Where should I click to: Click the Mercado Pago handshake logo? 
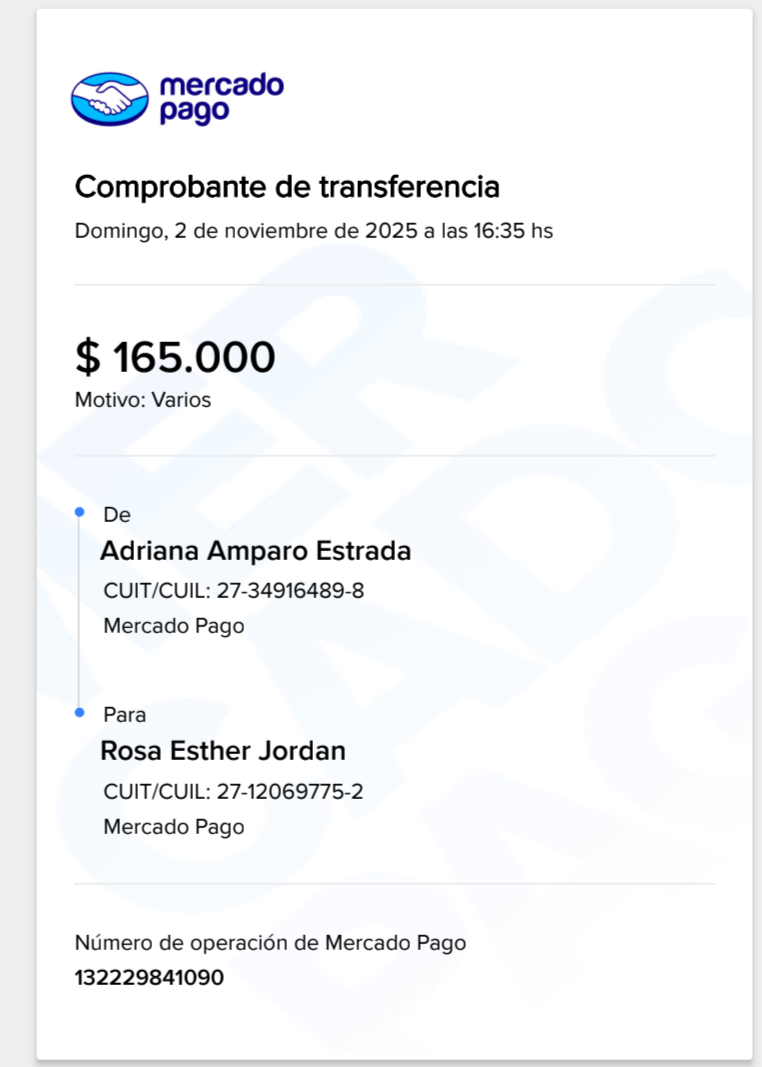110,98
